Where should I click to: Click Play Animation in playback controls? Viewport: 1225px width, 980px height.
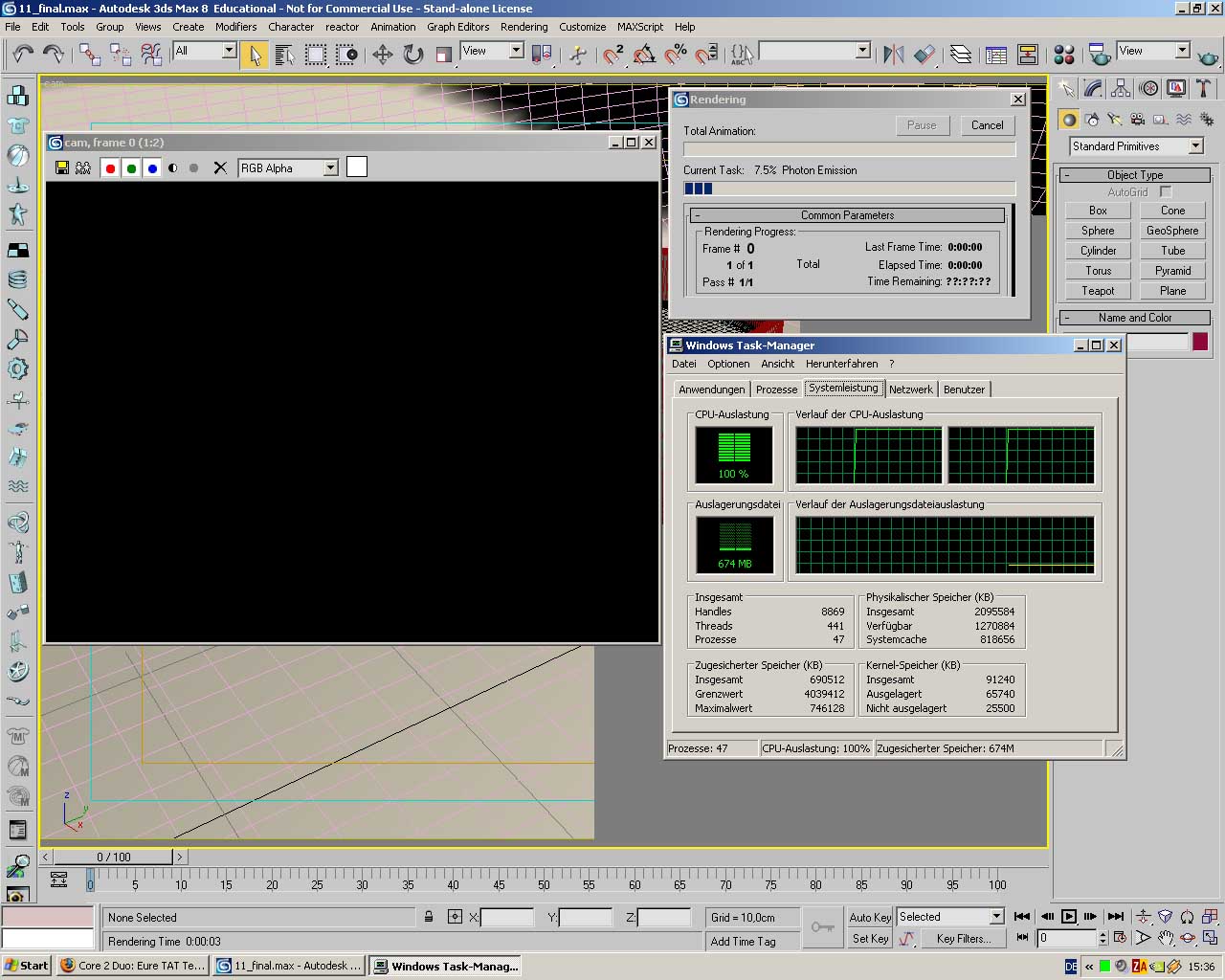click(x=1069, y=917)
